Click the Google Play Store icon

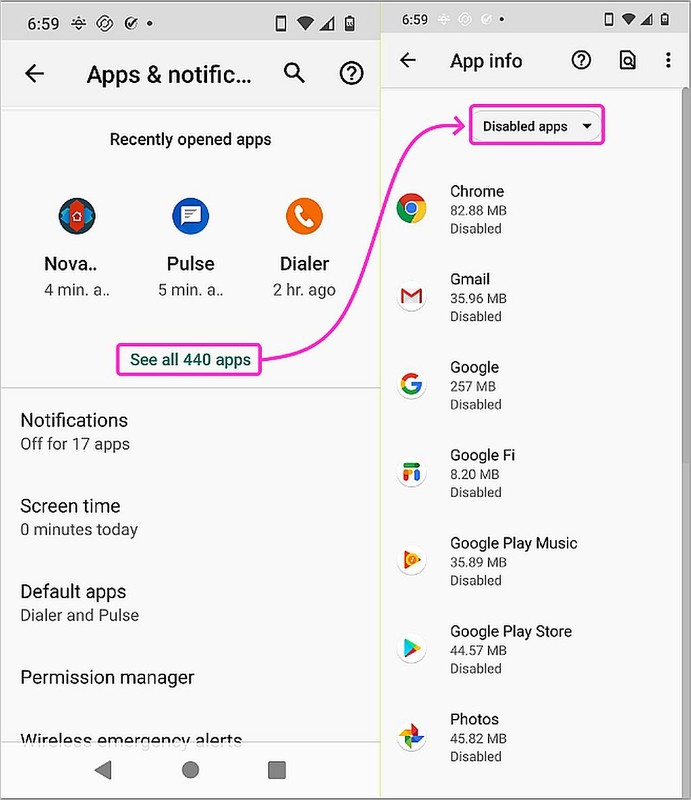click(x=411, y=648)
